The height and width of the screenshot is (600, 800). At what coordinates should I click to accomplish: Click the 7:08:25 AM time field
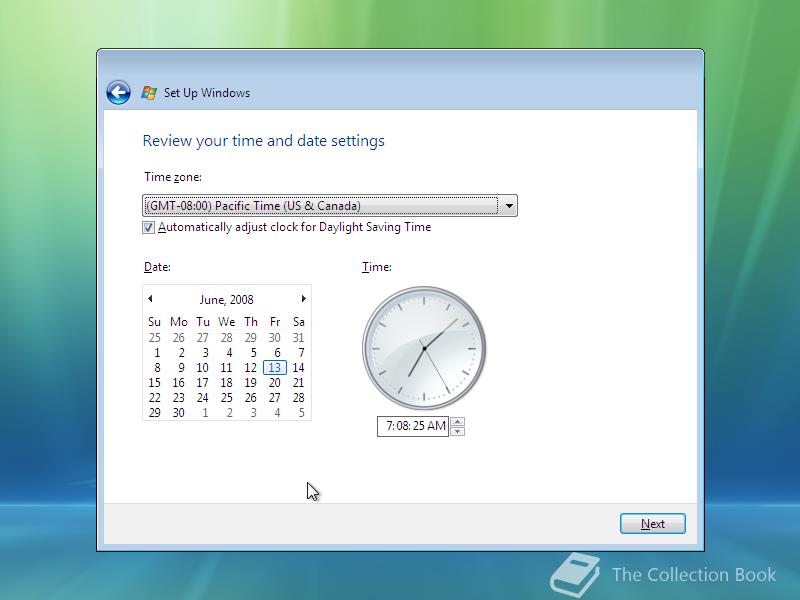[x=413, y=426]
